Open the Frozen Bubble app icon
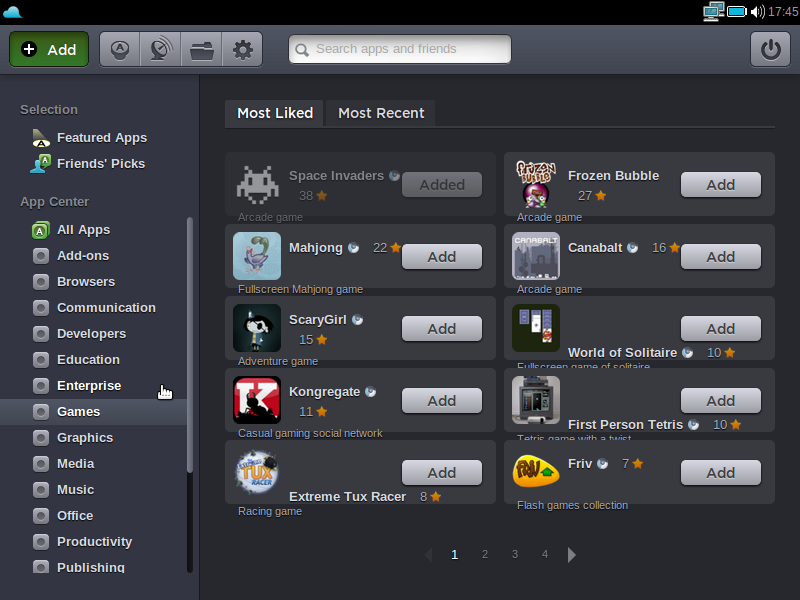Image resolution: width=800 pixels, height=600 pixels. [535, 183]
